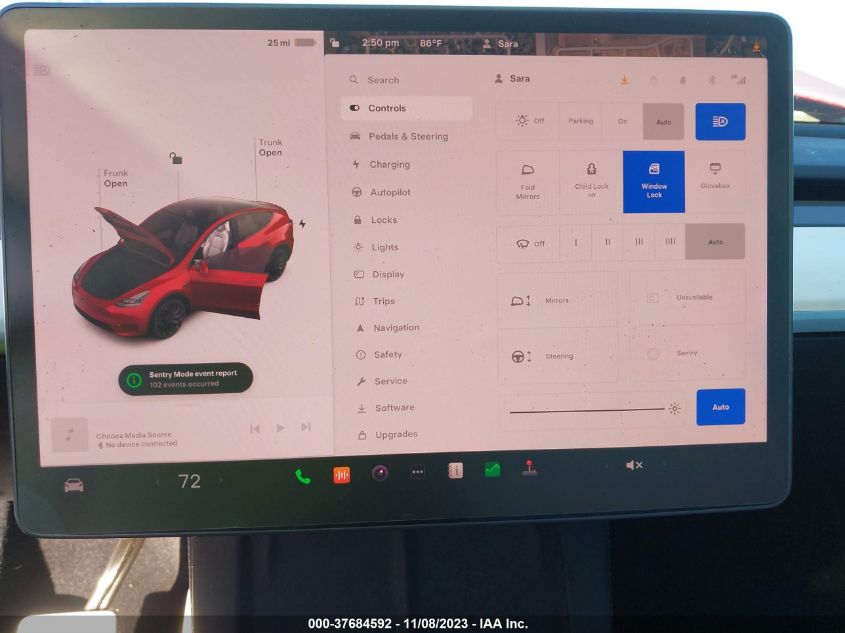The height and width of the screenshot is (633, 845).
Task: Tap the phone icon in bottom bar
Action: (x=302, y=476)
